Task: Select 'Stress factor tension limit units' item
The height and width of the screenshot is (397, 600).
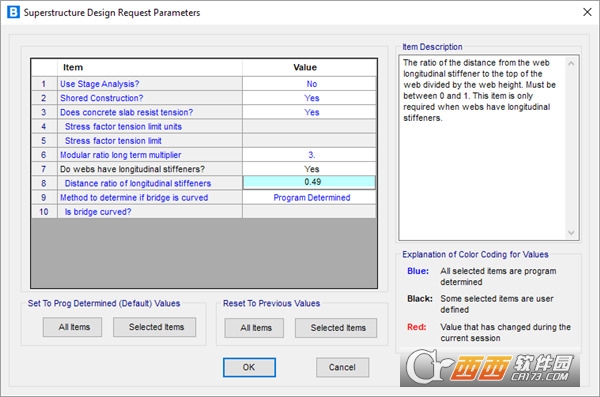Action: click(x=150, y=126)
